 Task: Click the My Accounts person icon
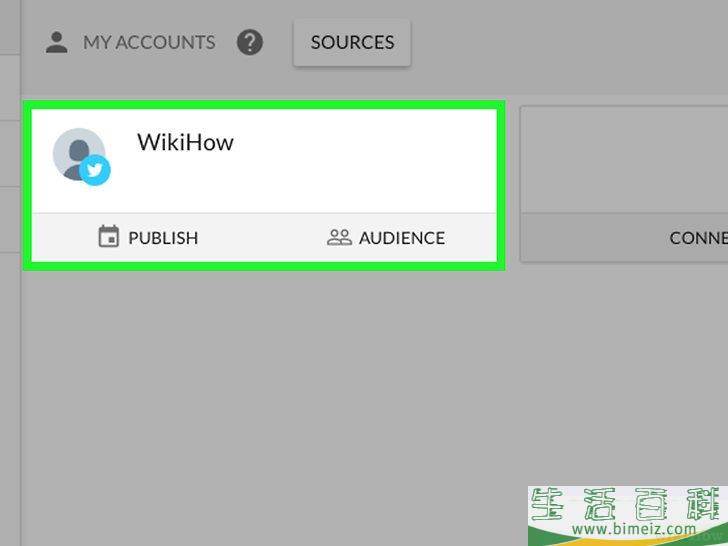[x=57, y=42]
